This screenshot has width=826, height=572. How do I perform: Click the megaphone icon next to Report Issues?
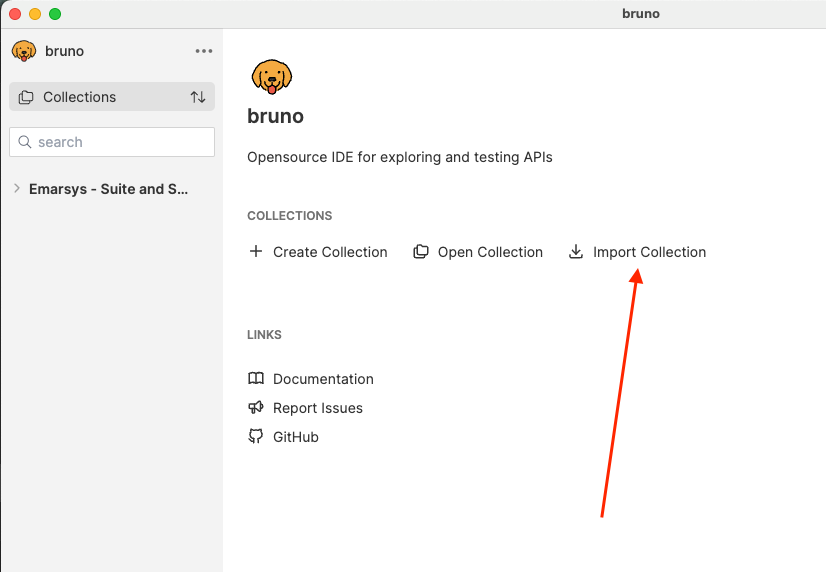(255, 407)
